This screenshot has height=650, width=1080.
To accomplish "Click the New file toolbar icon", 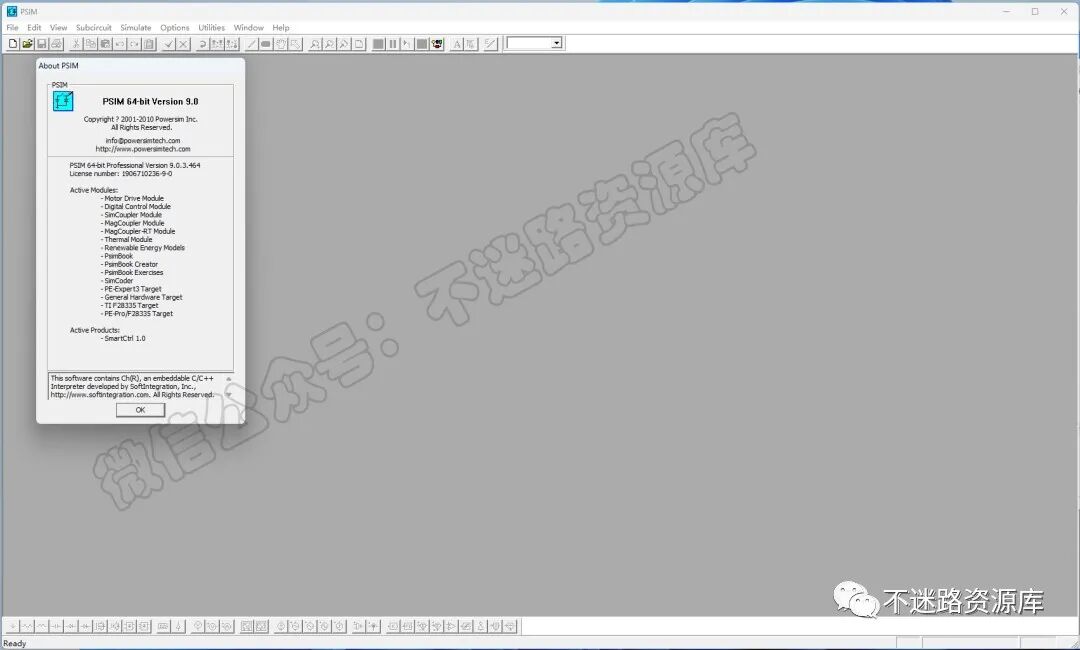I will click(x=12, y=43).
